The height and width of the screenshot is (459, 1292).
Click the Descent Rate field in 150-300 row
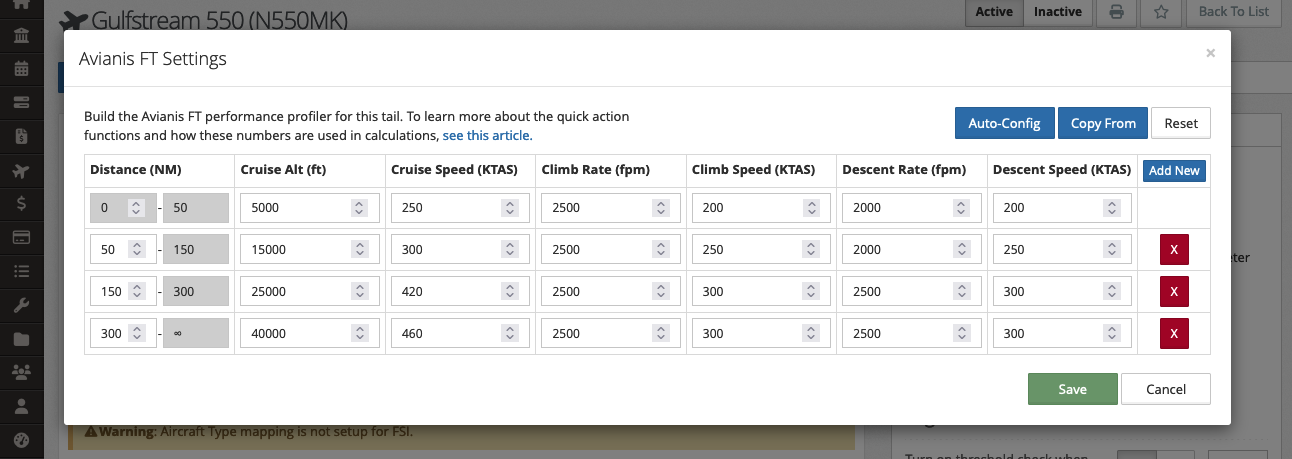tap(912, 292)
